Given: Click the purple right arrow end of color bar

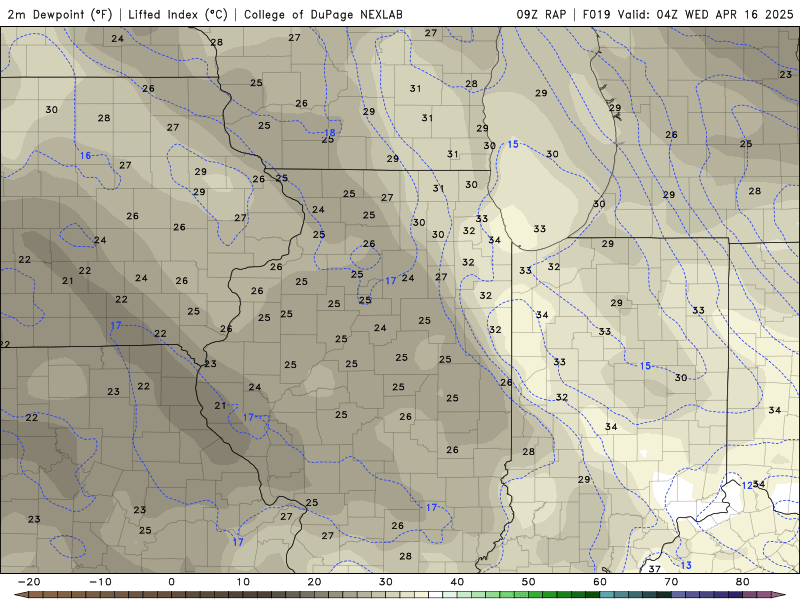Looking at the screenshot, I should (x=780, y=595).
